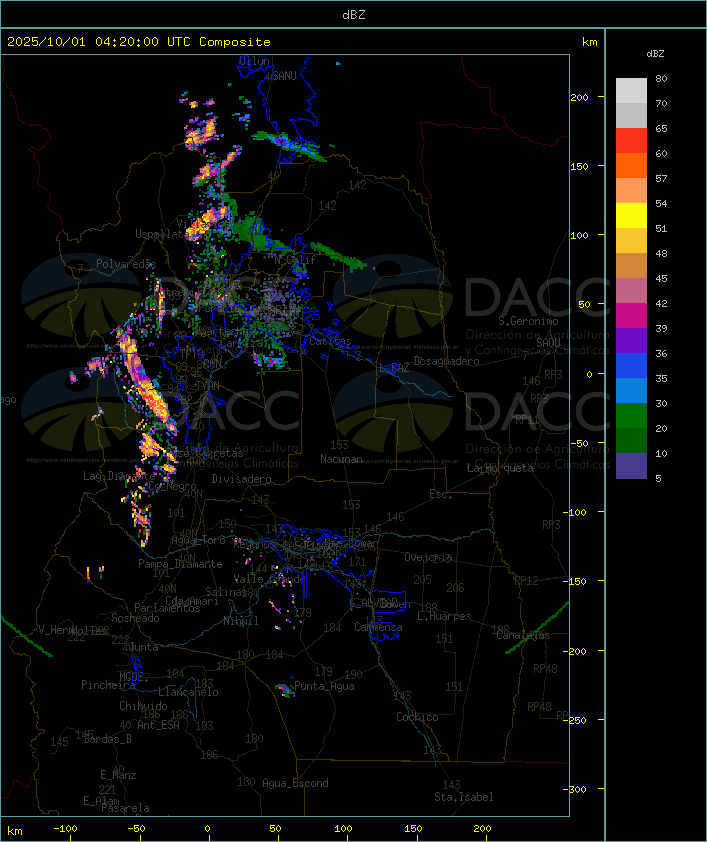This screenshot has width=707, height=842.
Task: Click the slate-blue bottom band of the legend
Action: (x=631, y=466)
